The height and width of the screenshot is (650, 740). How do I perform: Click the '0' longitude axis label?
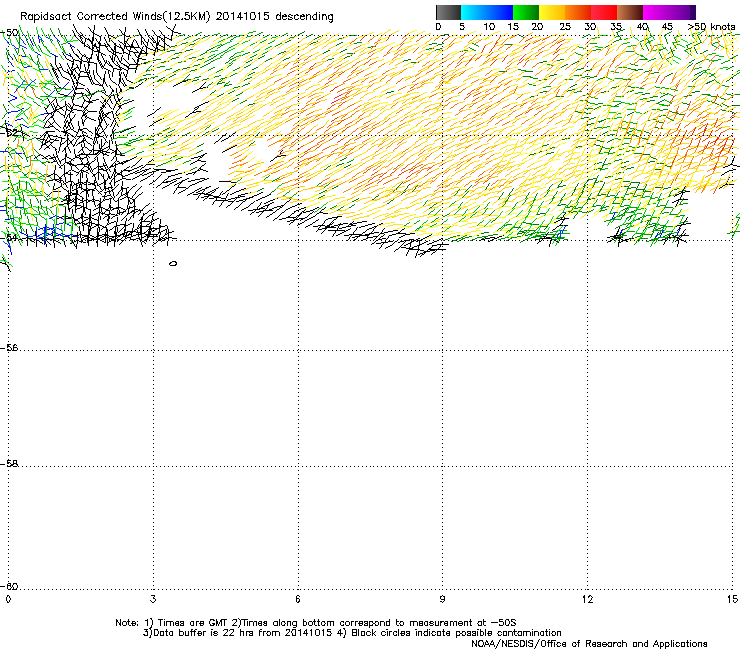point(8,599)
